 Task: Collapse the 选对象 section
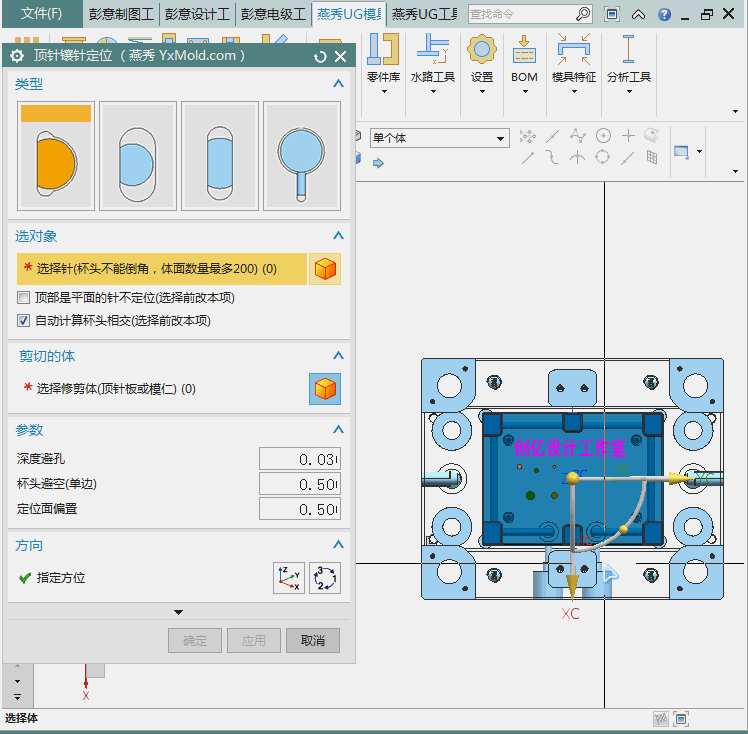point(338,235)
